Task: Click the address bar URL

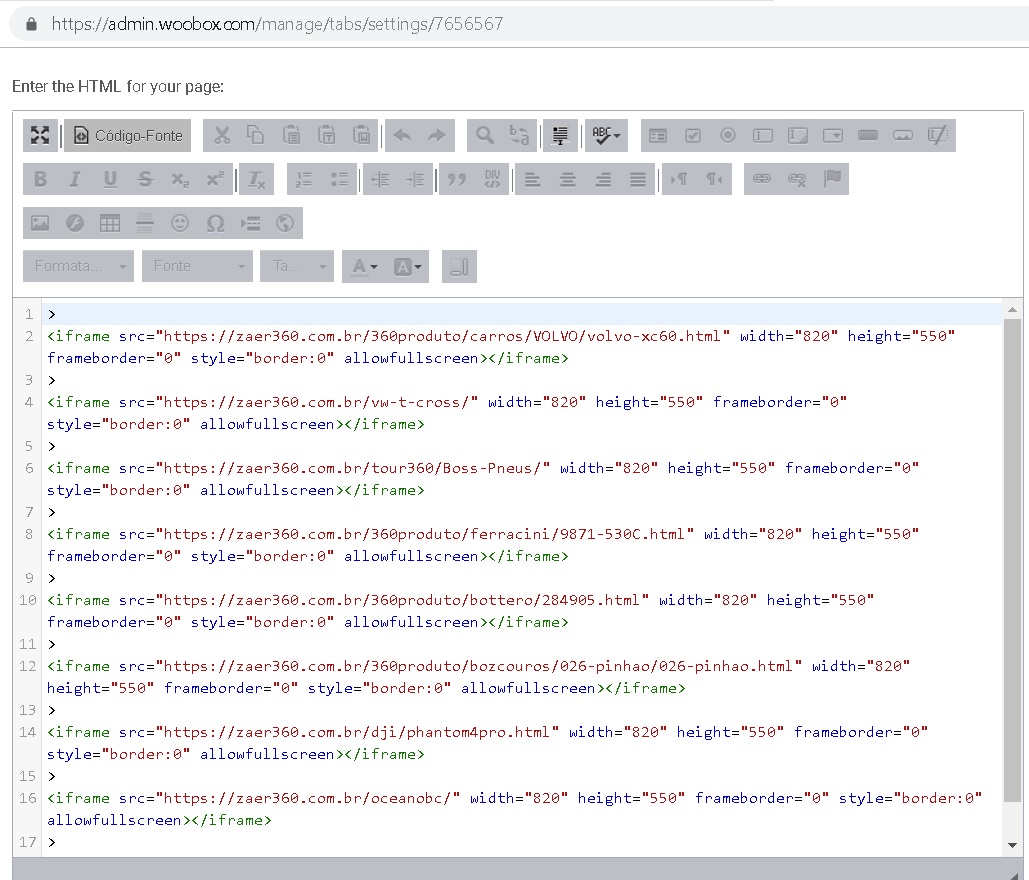Action: [x=277, y=24]
